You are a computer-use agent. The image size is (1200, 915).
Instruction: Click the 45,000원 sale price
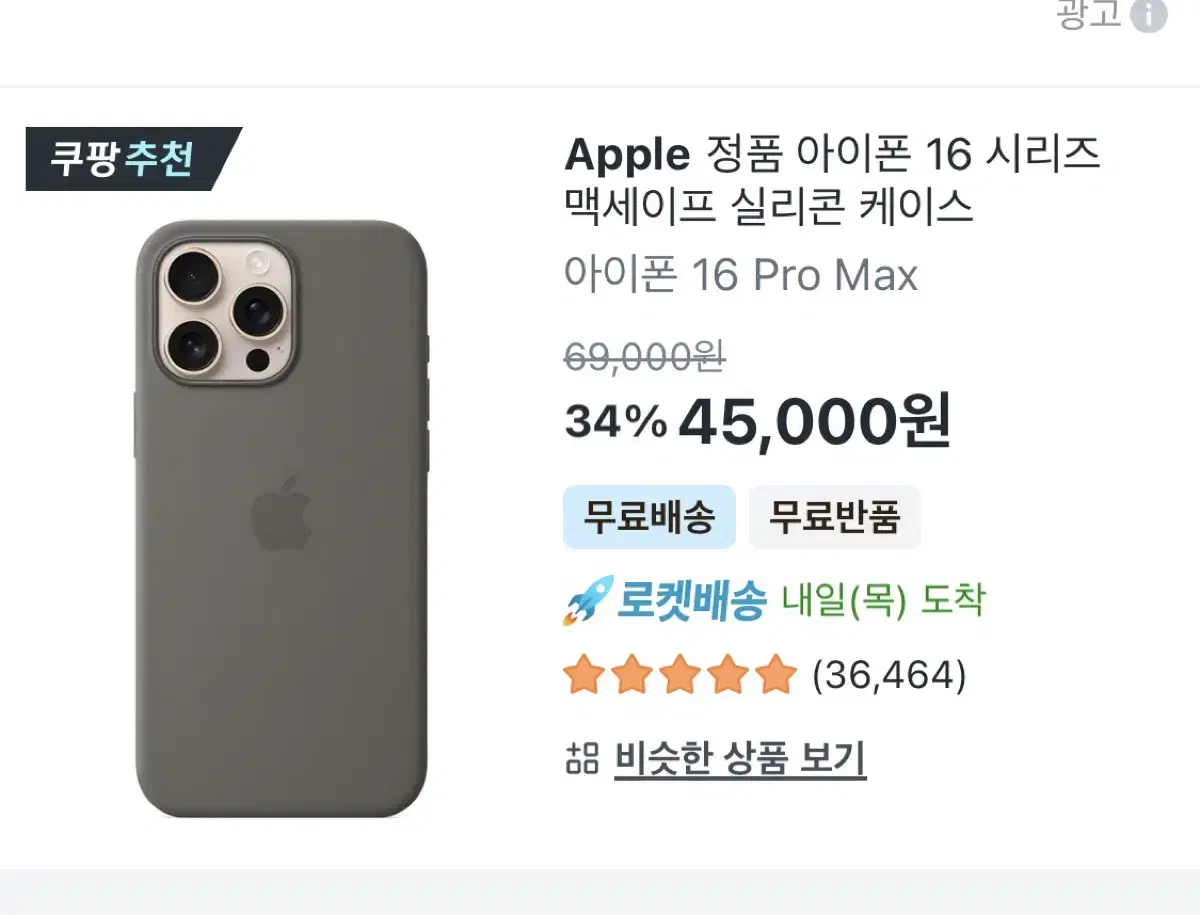click(814, 423)
